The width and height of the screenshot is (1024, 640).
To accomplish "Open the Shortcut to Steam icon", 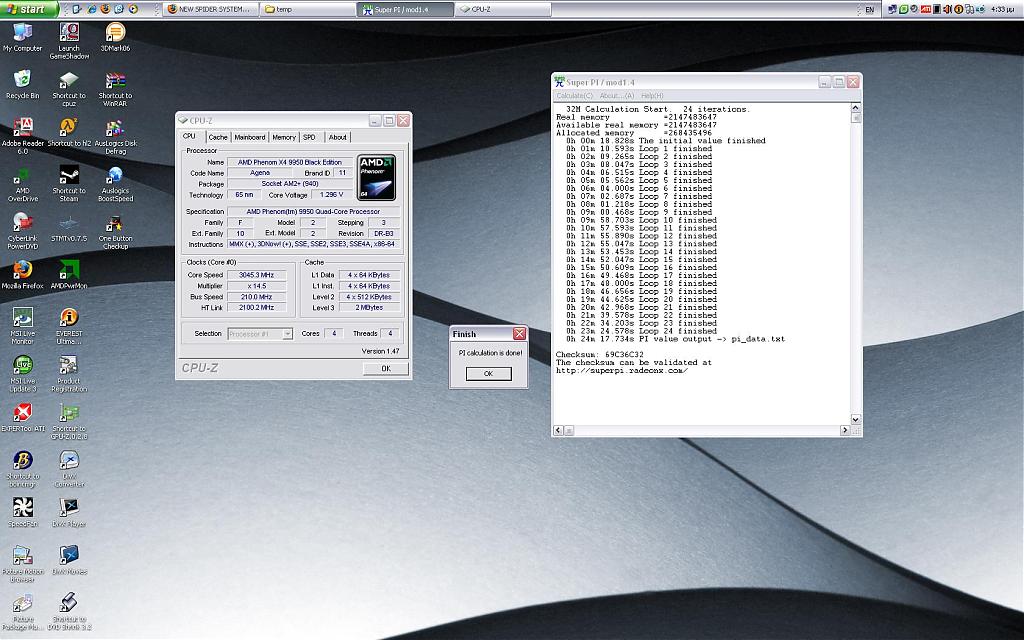I will tap(69, 184).
